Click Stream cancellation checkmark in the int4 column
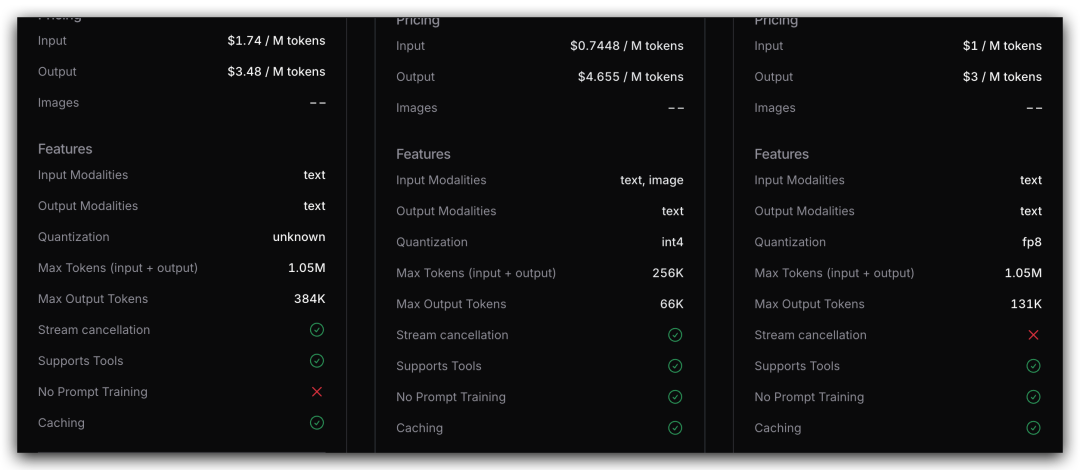 pyautogui.click(x=675, y=335)
